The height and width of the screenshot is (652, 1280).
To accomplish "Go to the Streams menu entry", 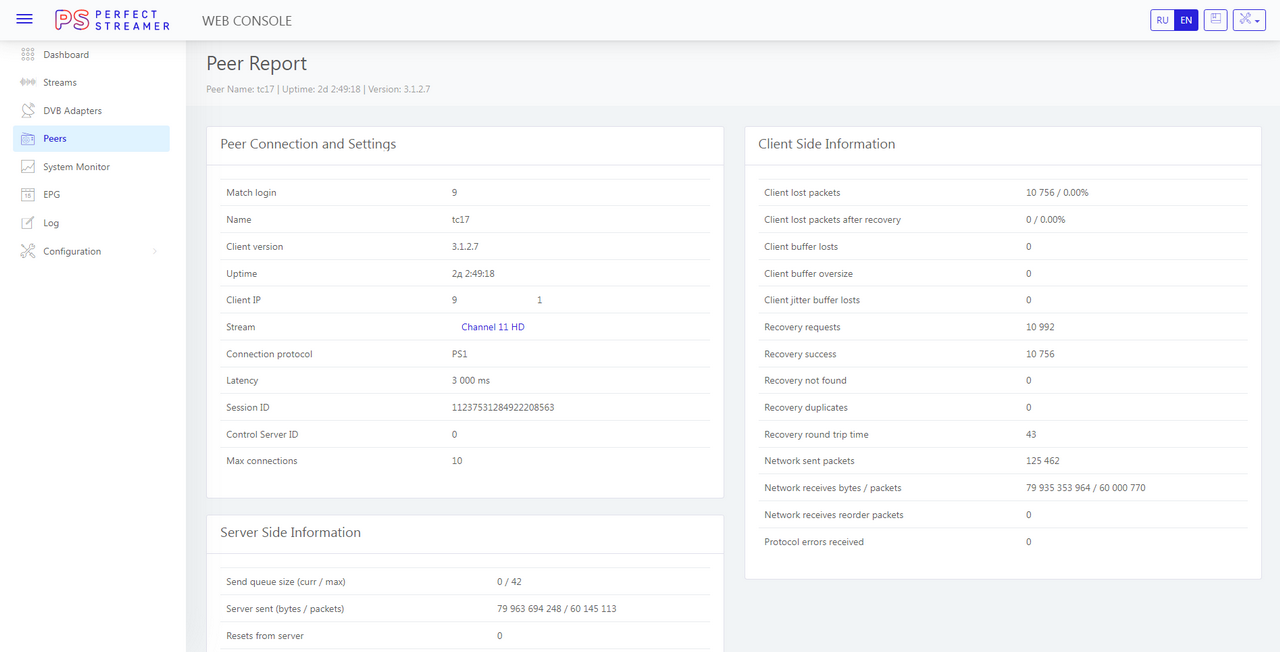I will click(x=60, y=83).
